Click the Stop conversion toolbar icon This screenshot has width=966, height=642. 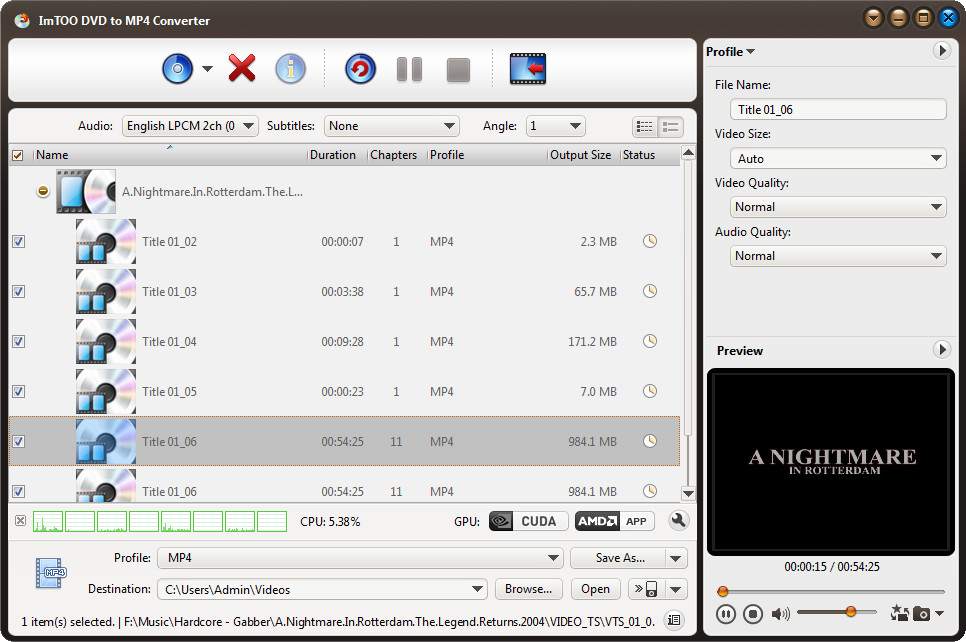pyautogui.click(x=458, y=70)
